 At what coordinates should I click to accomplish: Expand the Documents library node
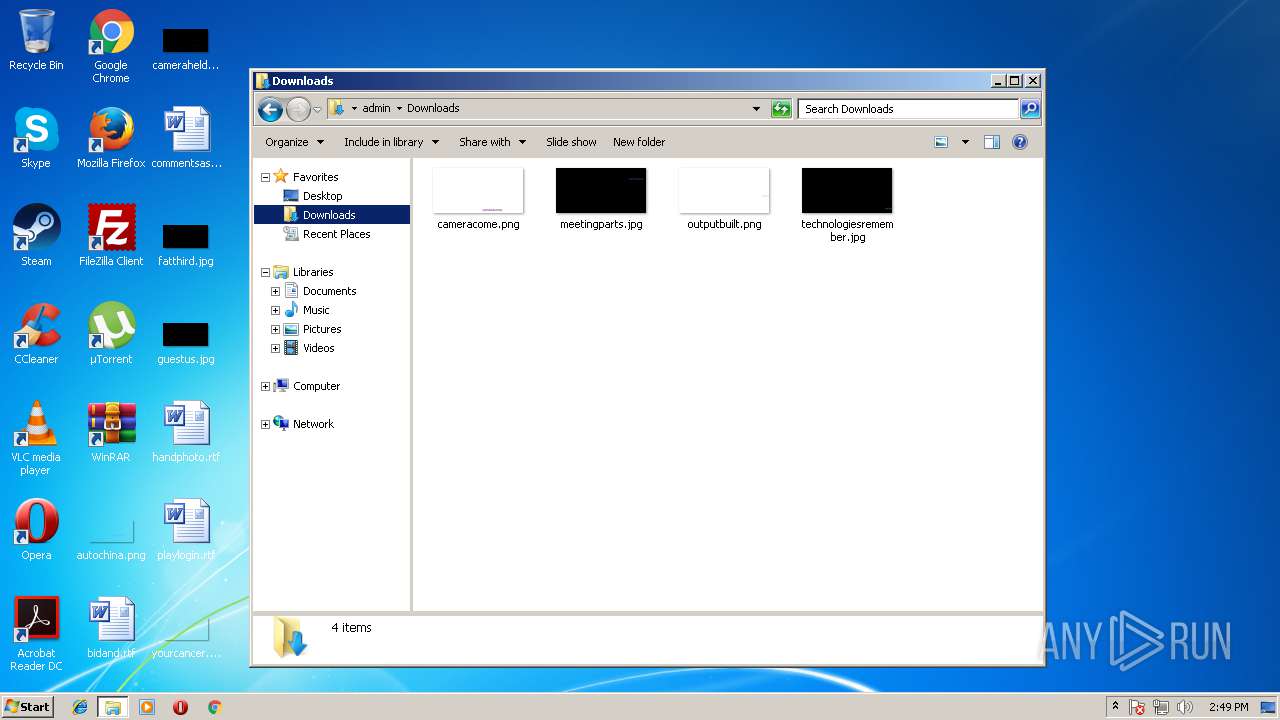pos(275,291)
